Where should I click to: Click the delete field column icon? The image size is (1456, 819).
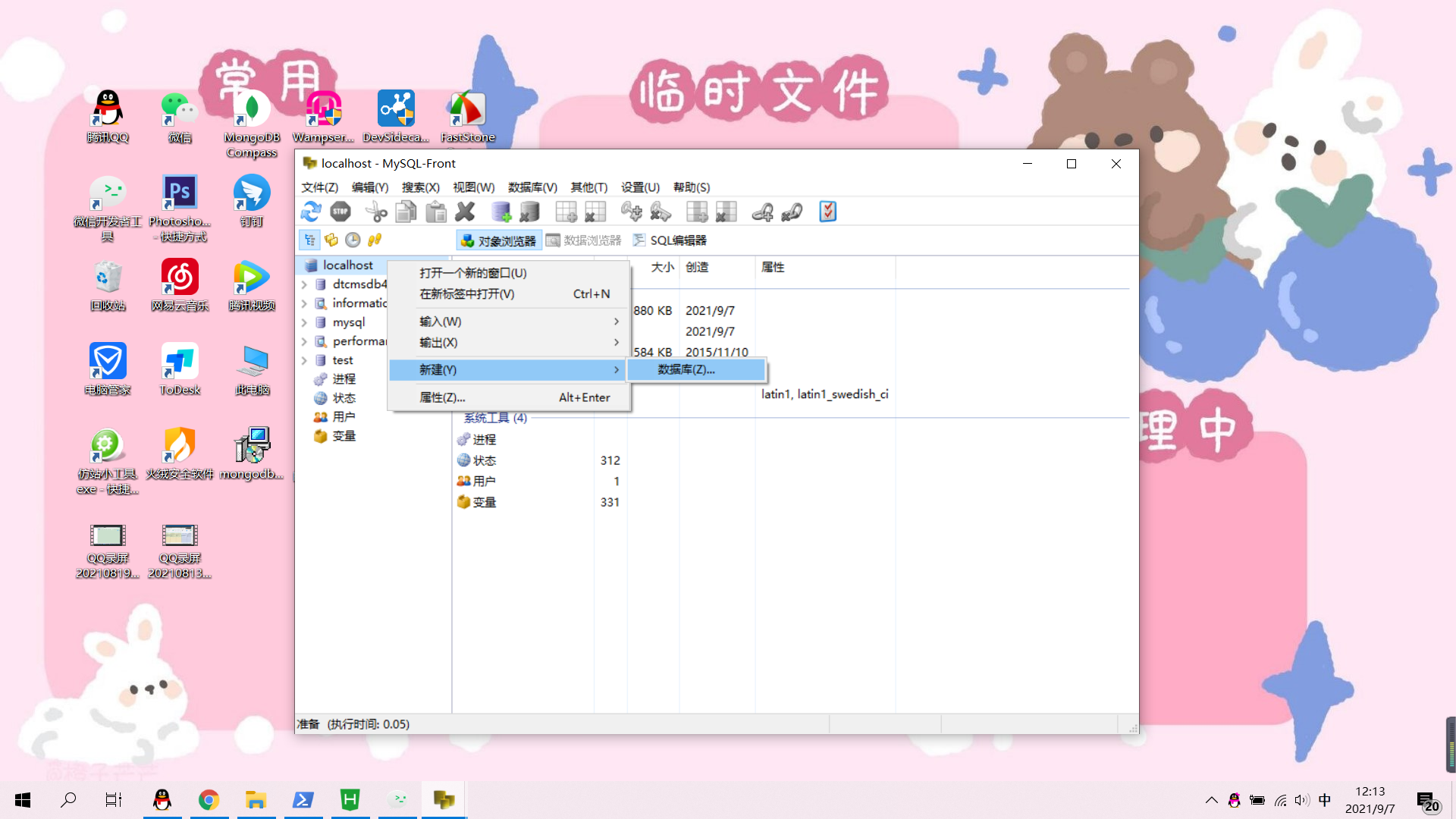[x=726, y=212]
